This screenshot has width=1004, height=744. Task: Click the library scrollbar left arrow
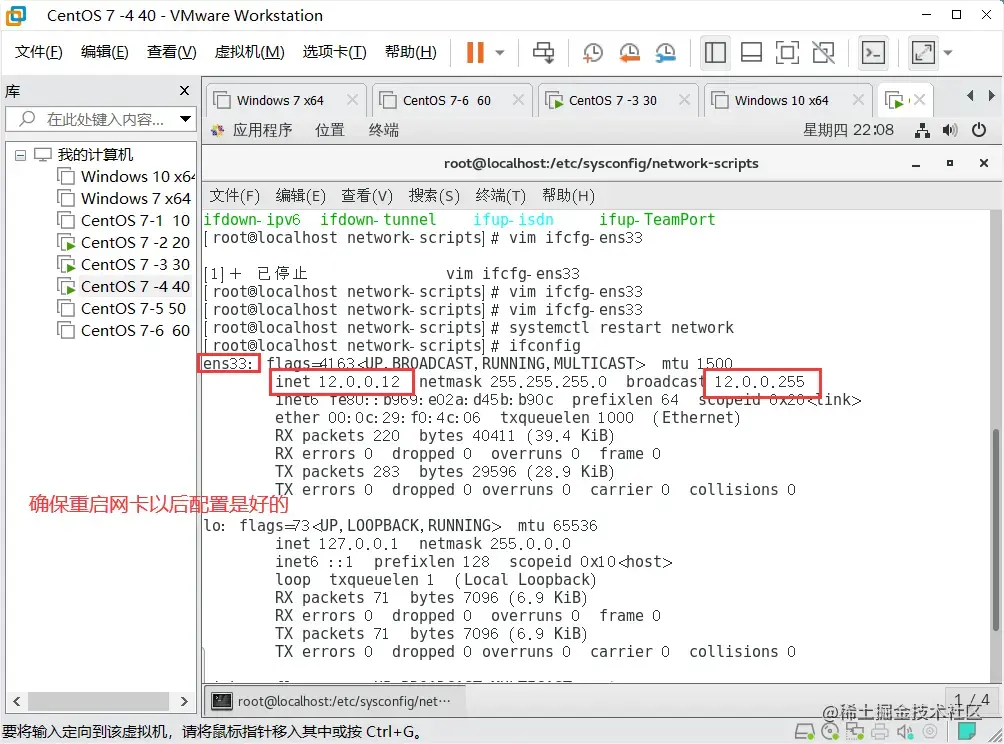click(17, 701)
